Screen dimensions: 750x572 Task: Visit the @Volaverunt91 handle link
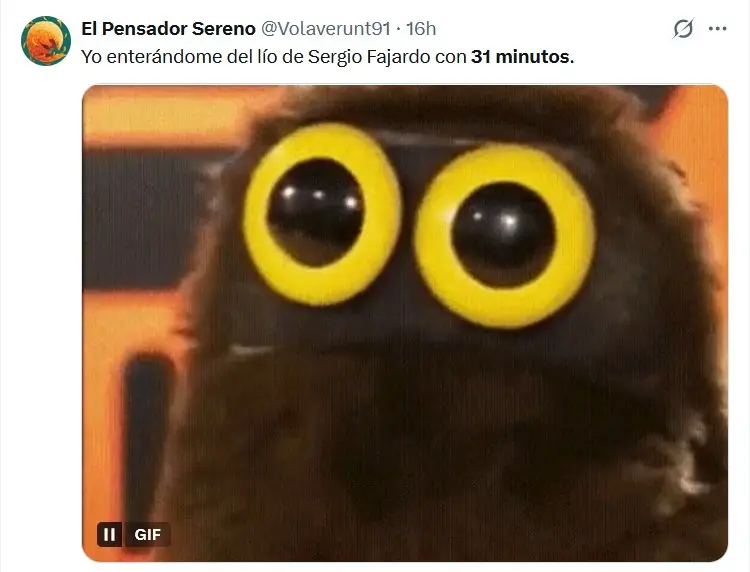pos(326,29)
